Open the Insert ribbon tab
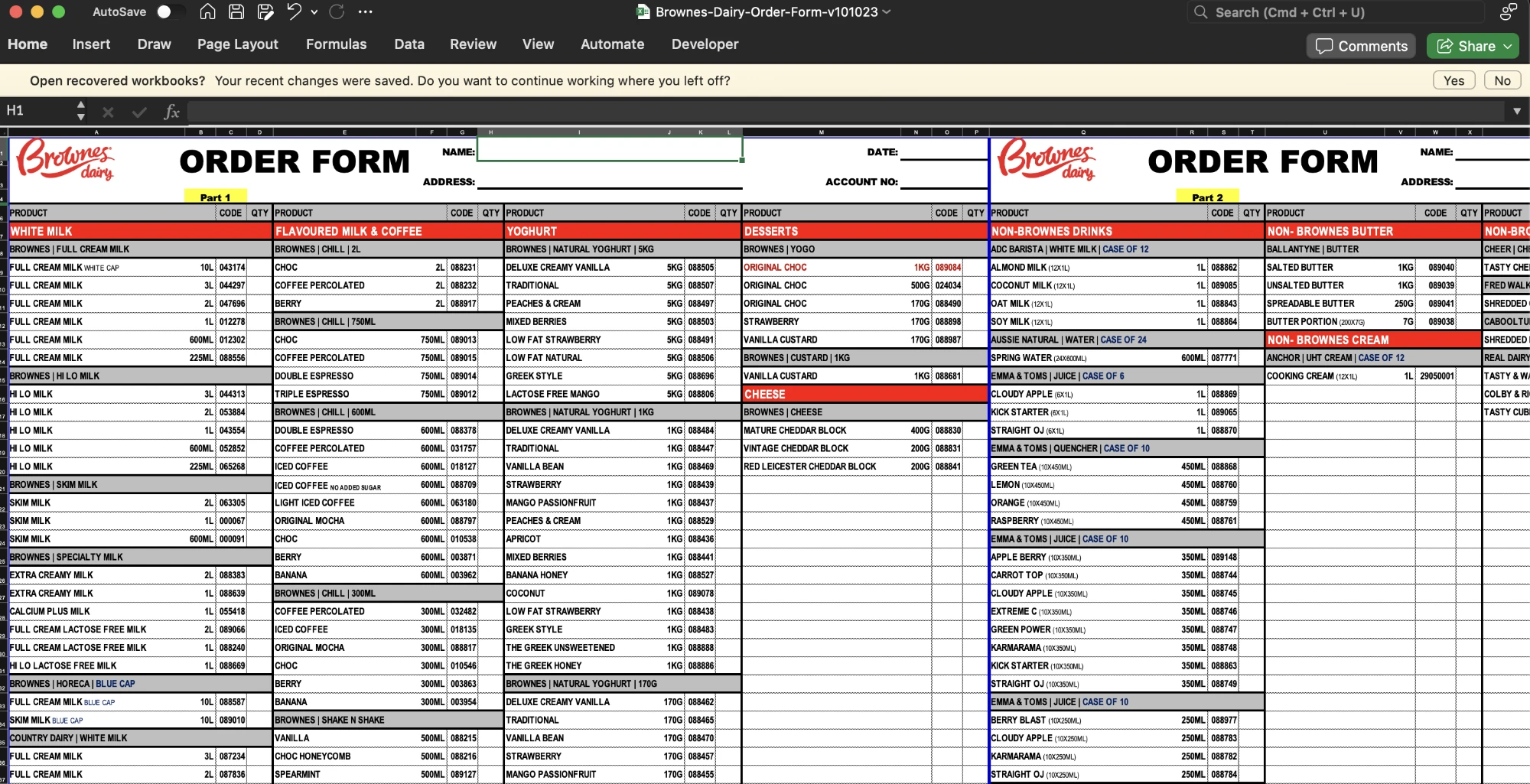1530x784 pixels. [91, 44]
